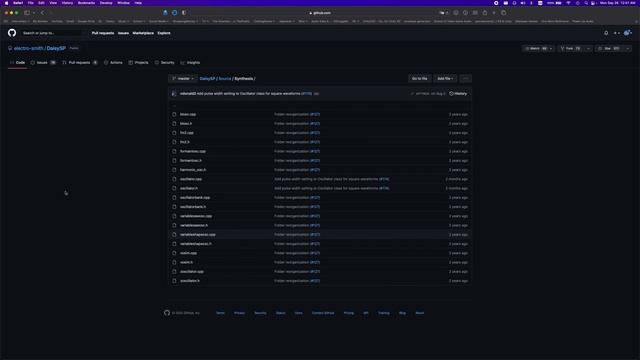Image resolution: width=640 pixels, height=360 pixels.
Task: Open the create-new plus dropdown
Action: coord(616,33)
